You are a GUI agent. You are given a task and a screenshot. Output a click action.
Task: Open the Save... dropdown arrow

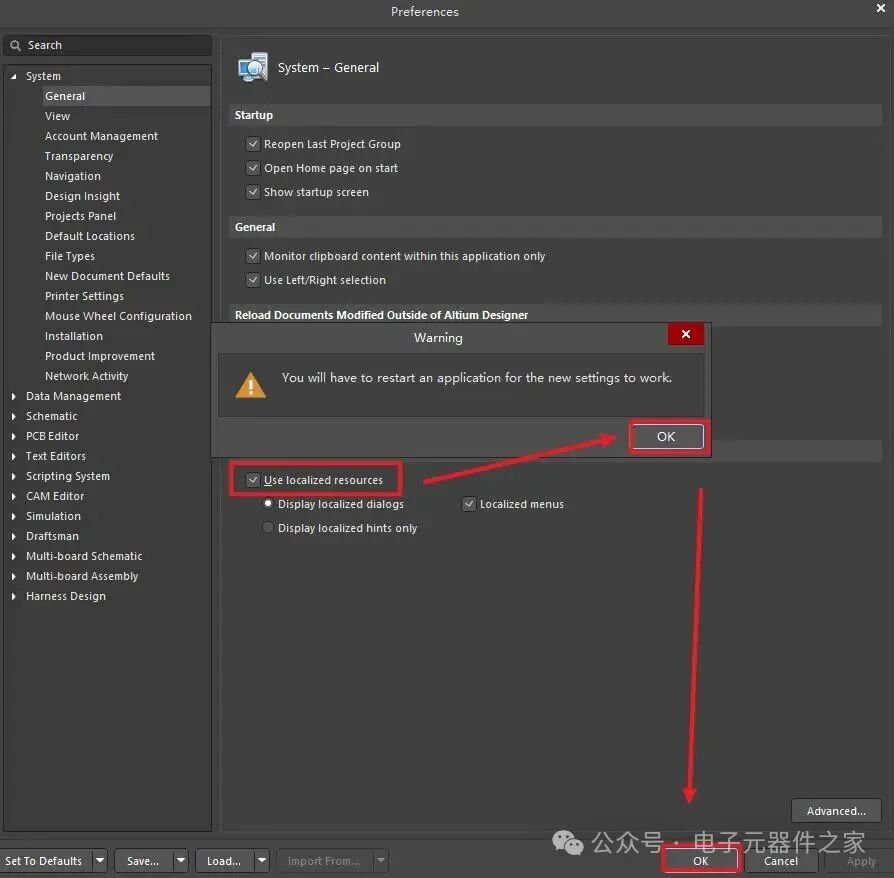[180, 860]
